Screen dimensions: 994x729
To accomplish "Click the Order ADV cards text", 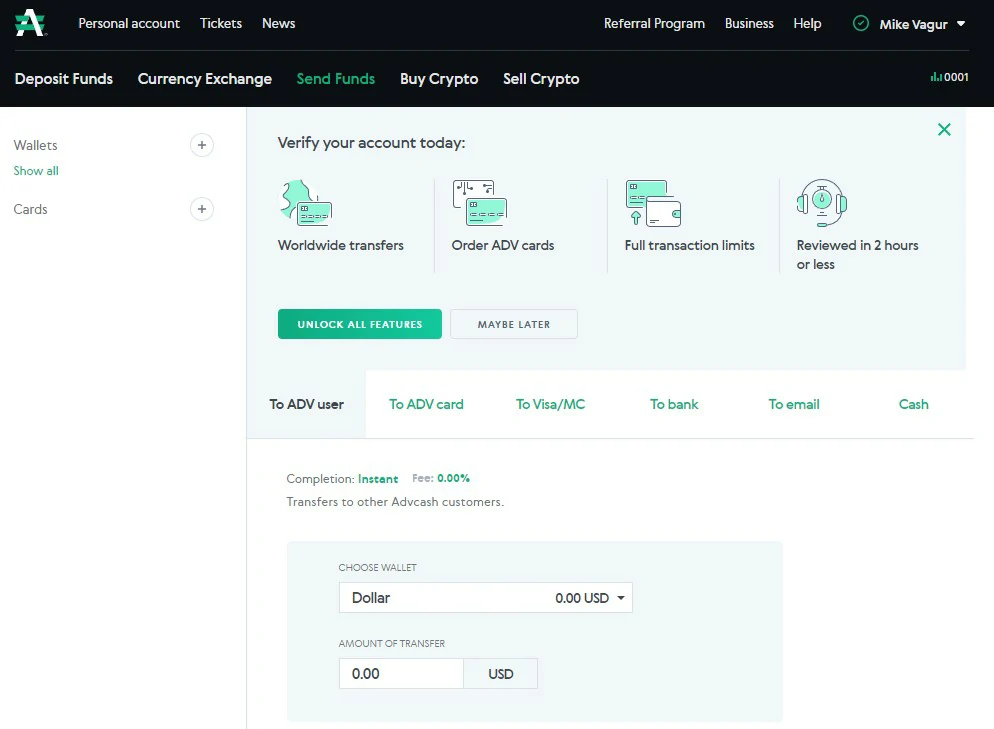I will point(503,245).
